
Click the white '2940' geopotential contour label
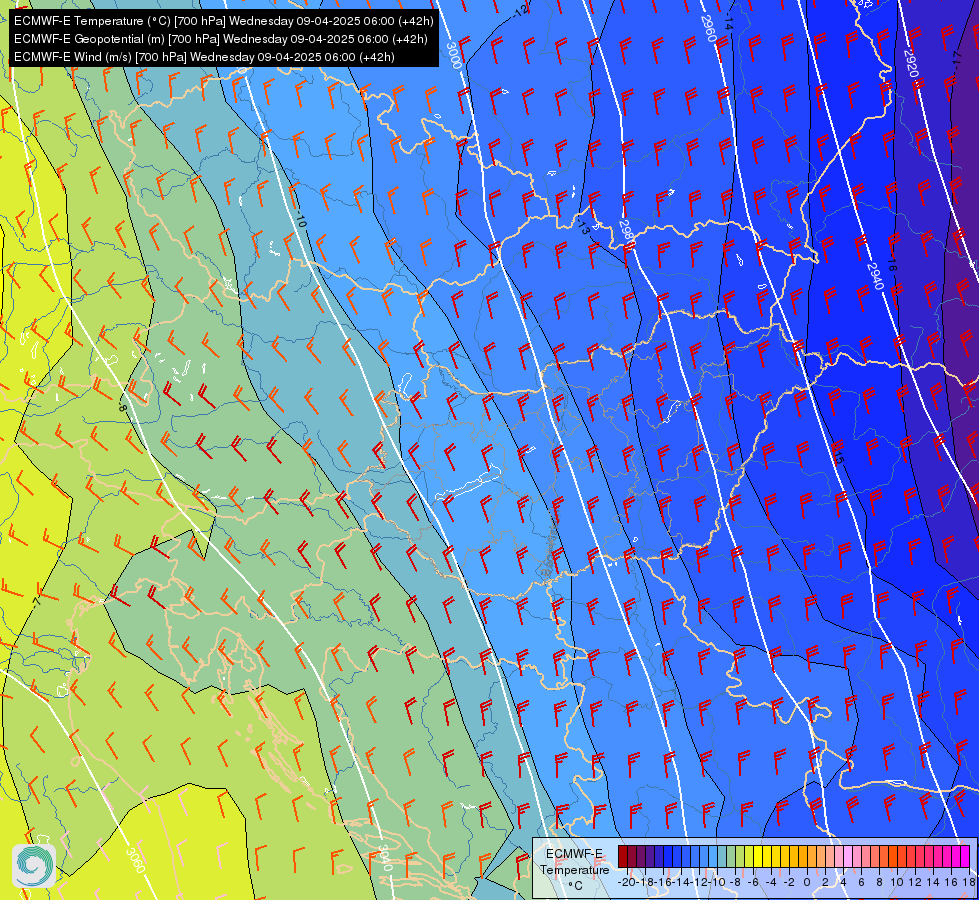(x=875, y=275)
